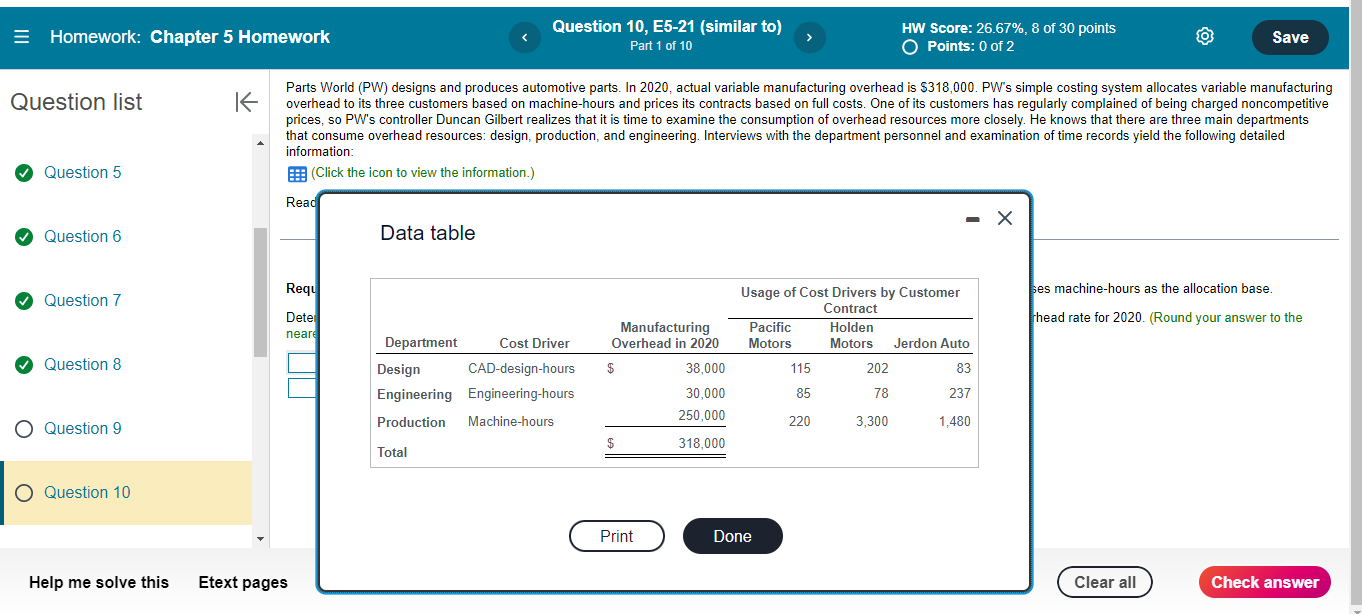This screenshot has width=1362, height=614.
Task: Save the homework
Action: (1290, 37)
